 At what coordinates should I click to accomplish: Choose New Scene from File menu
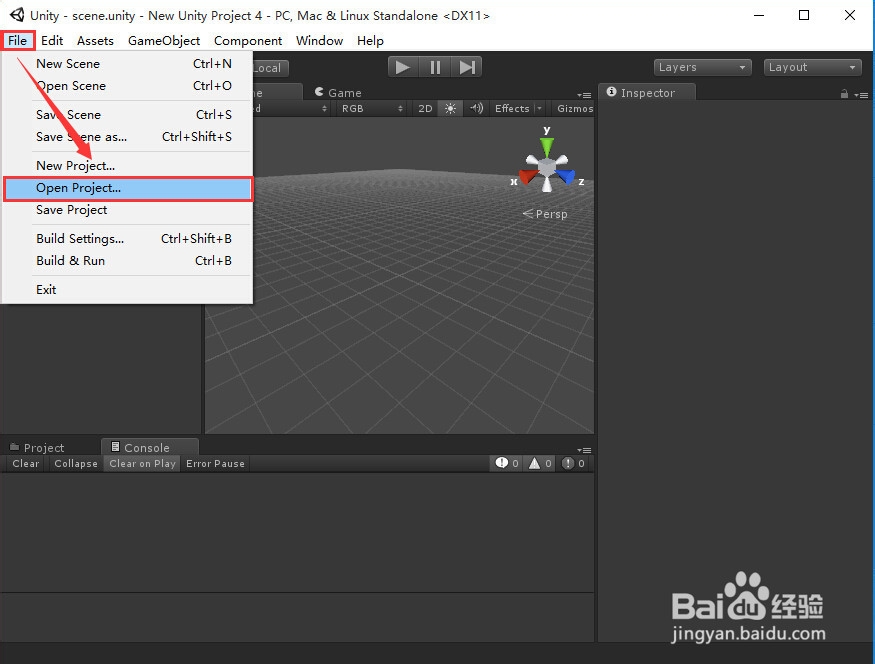(128, 64)
